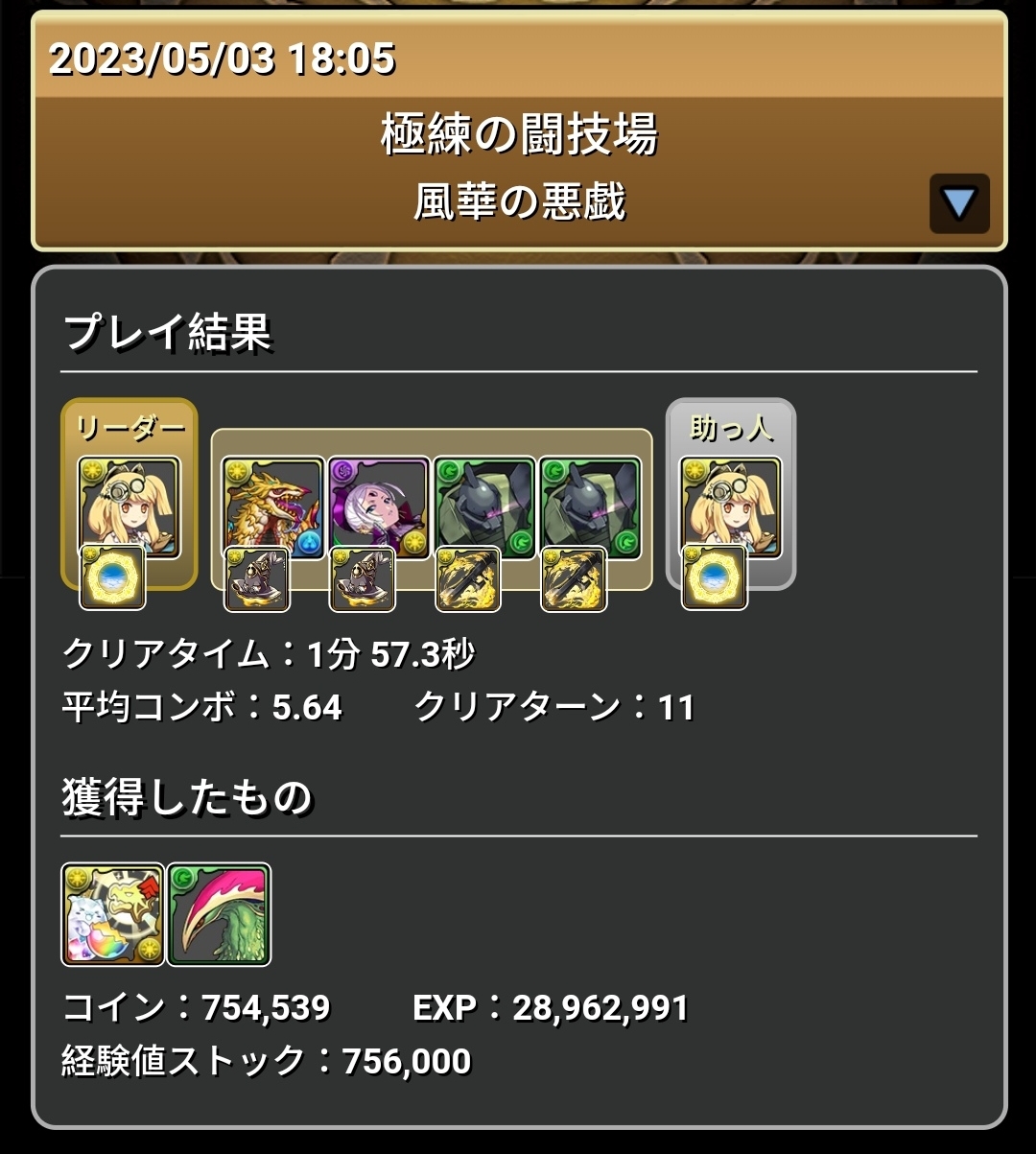Open the helper's blonde girl monster icon
Viewport: 1036px width, 1154px height.
pos(731,506)
